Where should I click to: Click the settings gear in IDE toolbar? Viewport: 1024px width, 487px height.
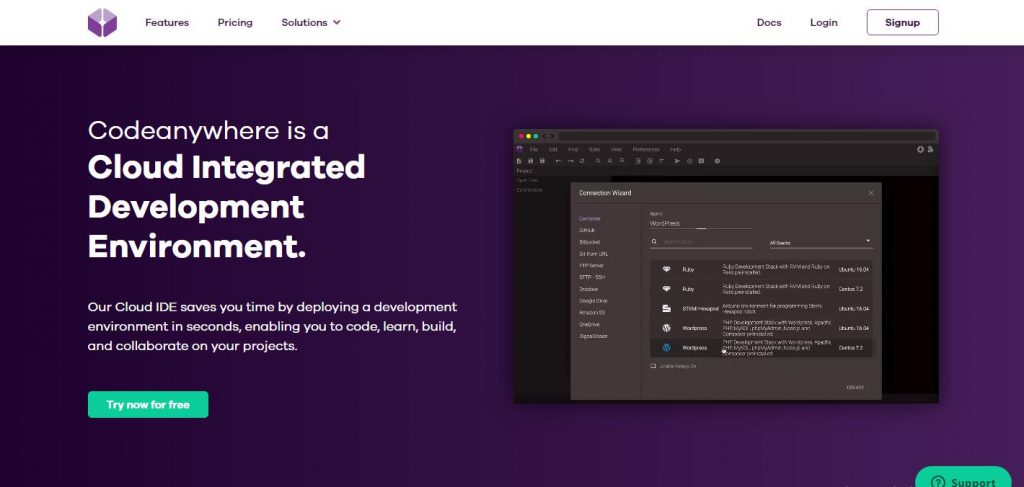click(716, 161)
